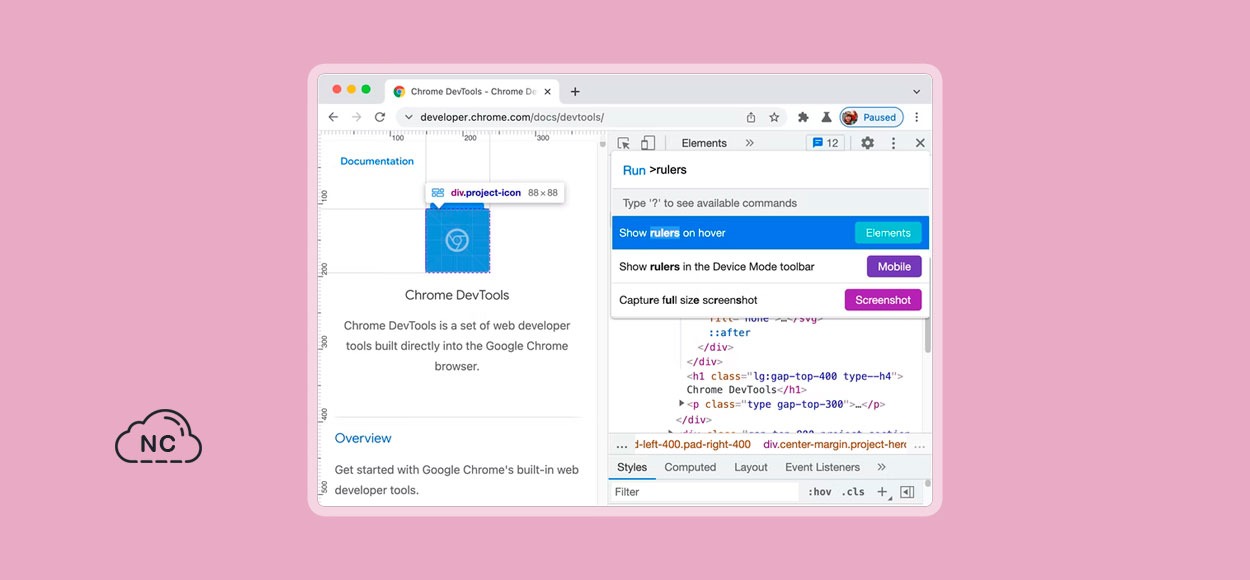Open DevTools settings gear
This screenshot has height=580, width=1250.
867,143
